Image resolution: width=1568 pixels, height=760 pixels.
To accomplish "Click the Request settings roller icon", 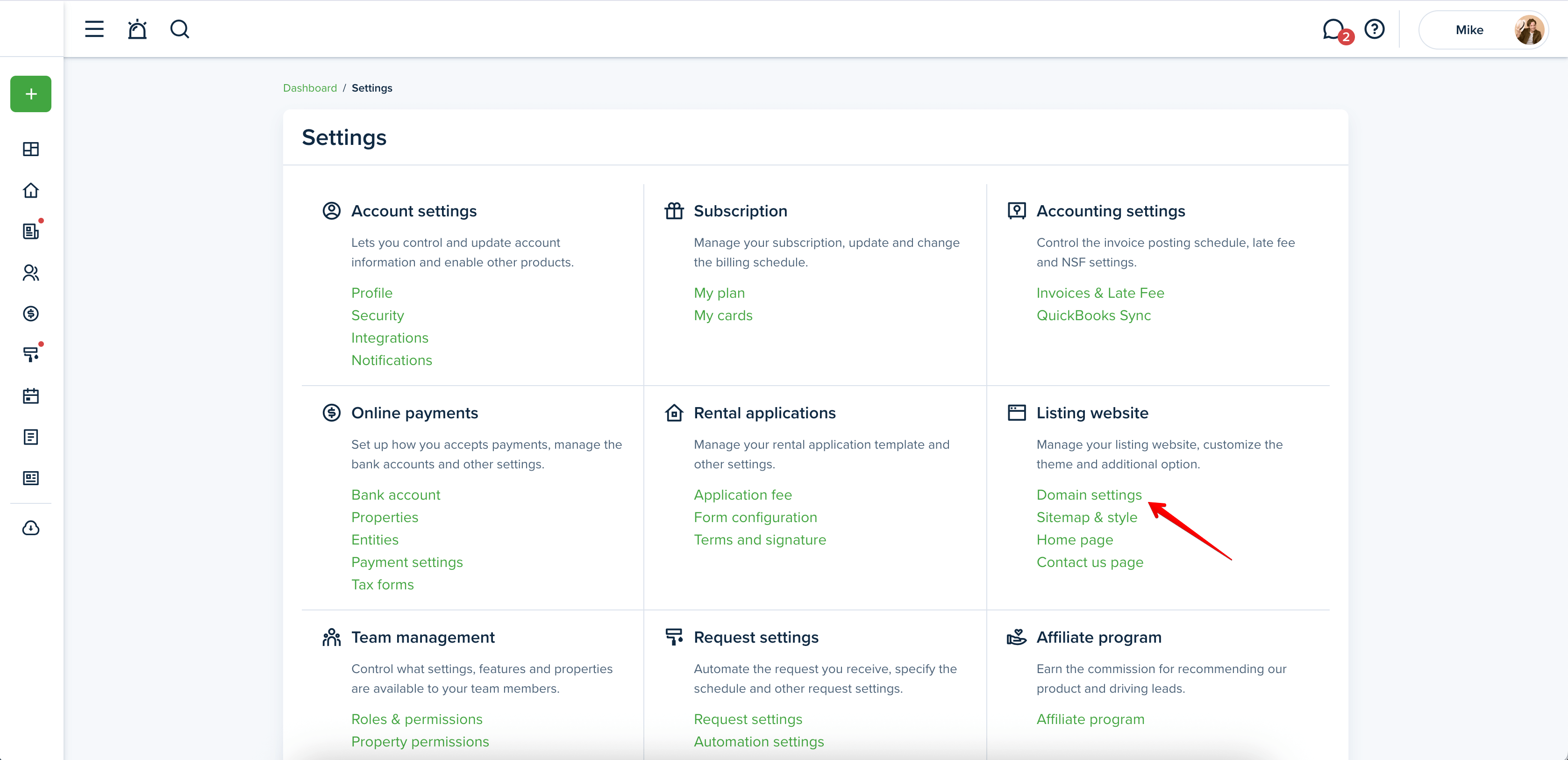I will tap(674, 637).
